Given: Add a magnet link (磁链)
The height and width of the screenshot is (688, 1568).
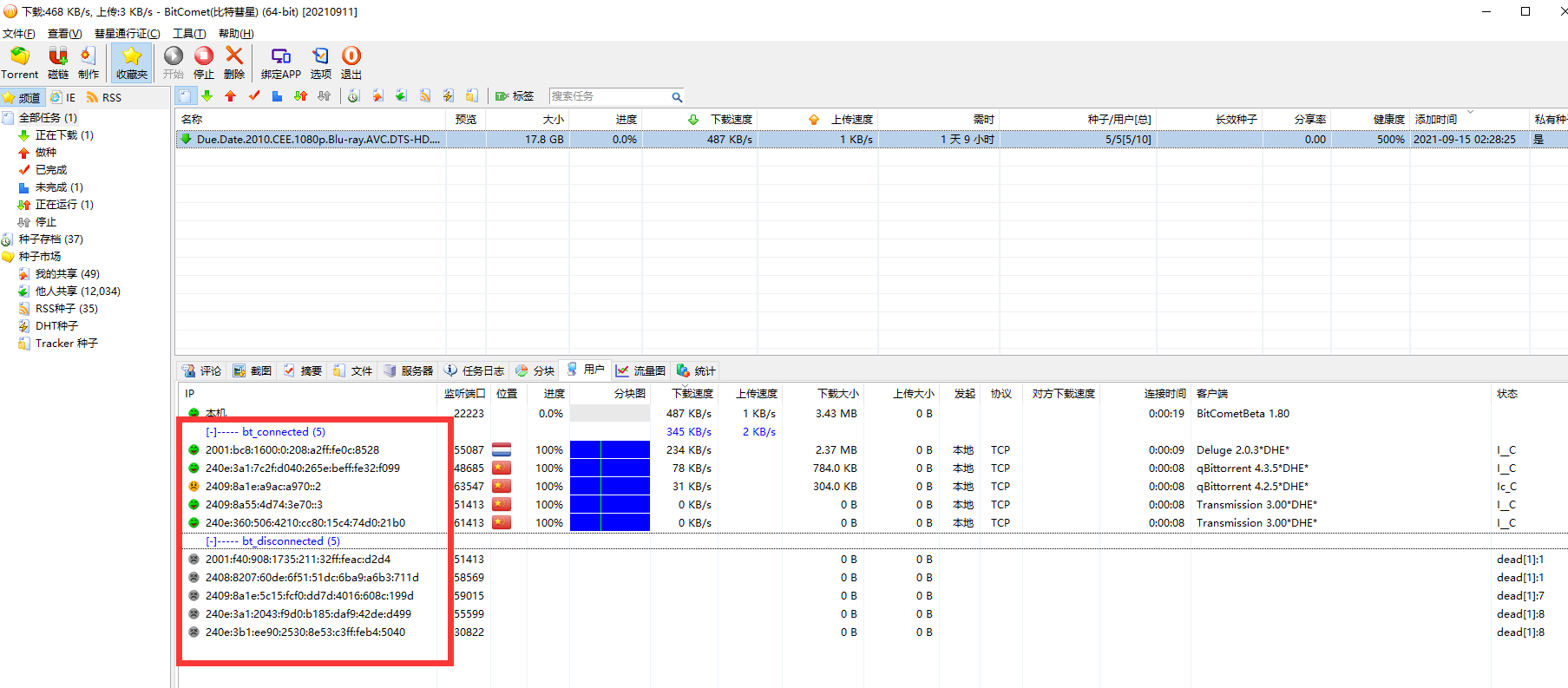Looking at the screenshot, I should click(x=58, y=63).
